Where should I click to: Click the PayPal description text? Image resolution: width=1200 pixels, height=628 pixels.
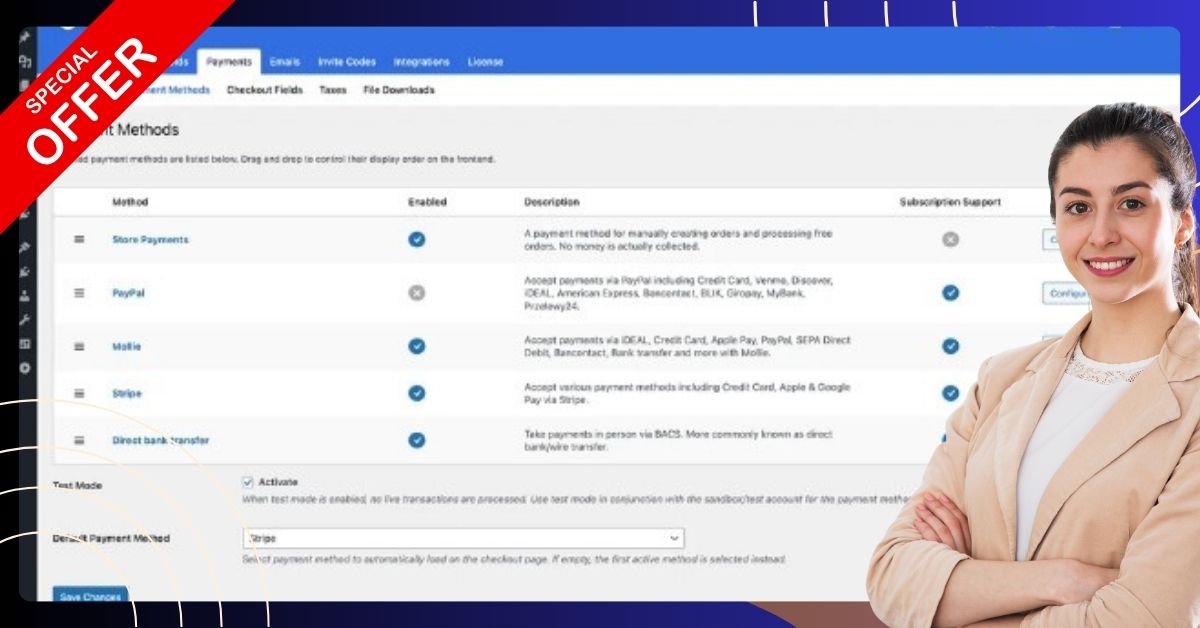678,293
